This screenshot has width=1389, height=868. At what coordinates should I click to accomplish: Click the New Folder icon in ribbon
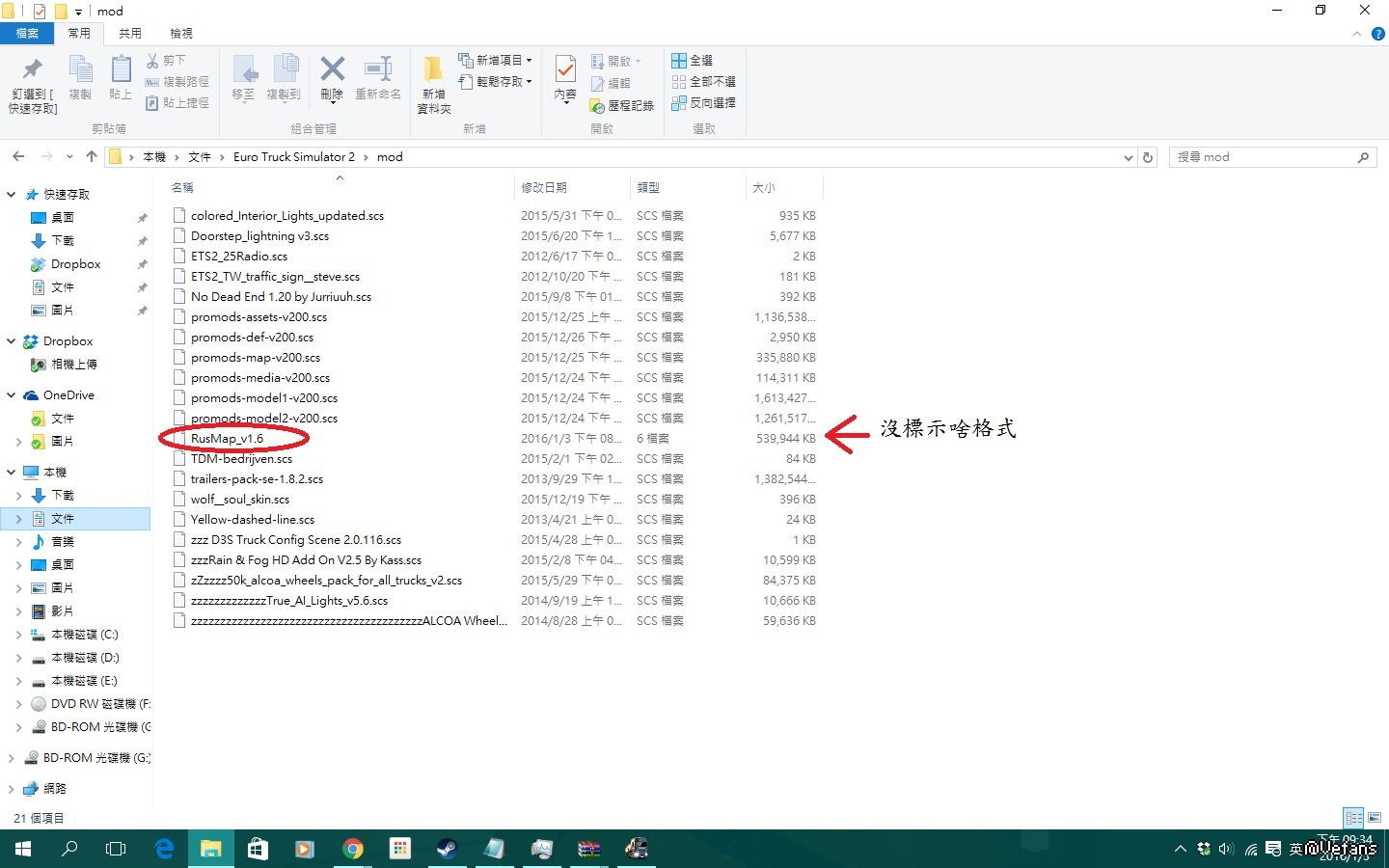point(433,70)
